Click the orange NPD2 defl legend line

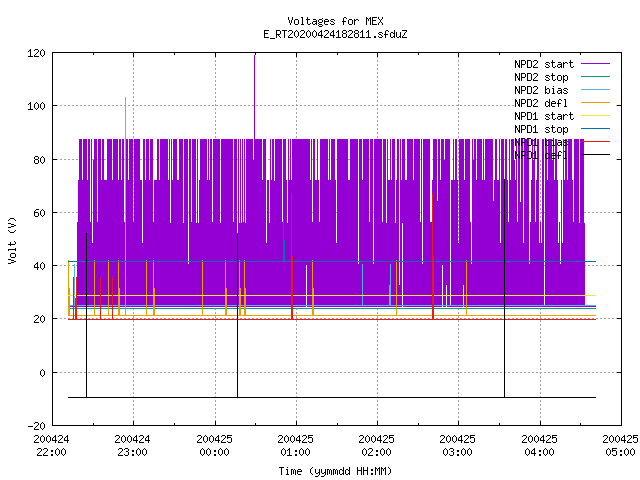point(596,102)
